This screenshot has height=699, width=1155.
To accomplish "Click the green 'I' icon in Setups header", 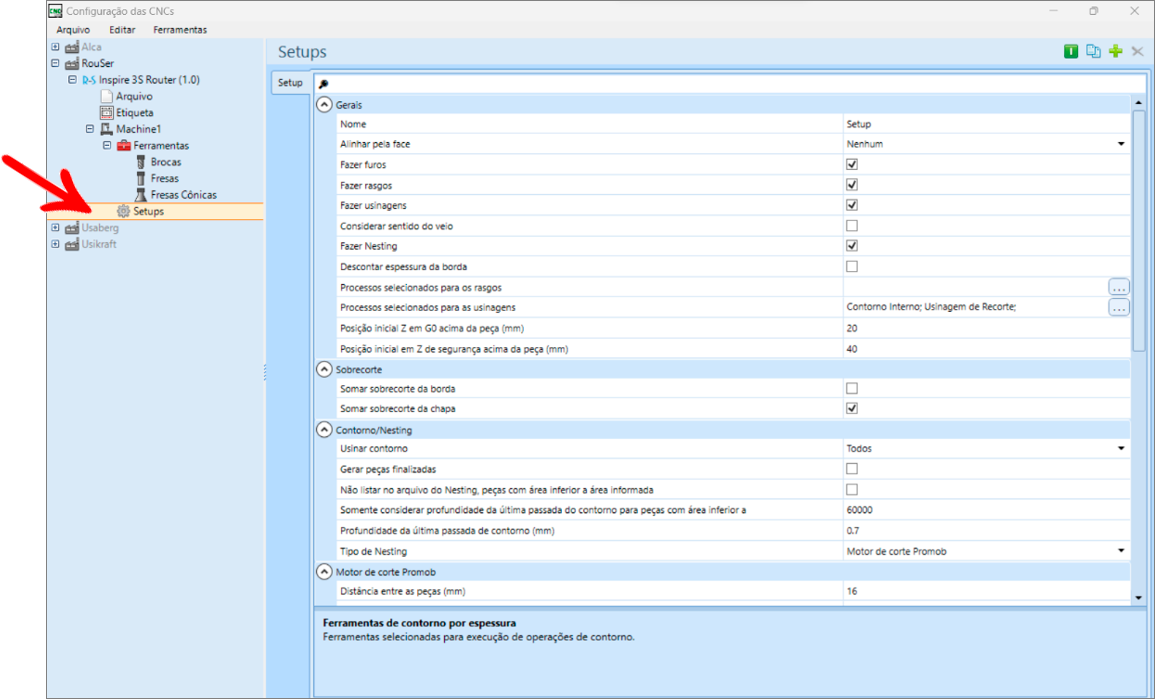I will click(x=1071, y=52).
